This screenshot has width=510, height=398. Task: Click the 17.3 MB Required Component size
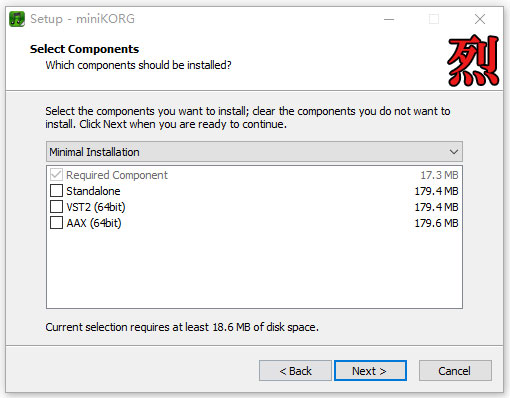(439, 175)
